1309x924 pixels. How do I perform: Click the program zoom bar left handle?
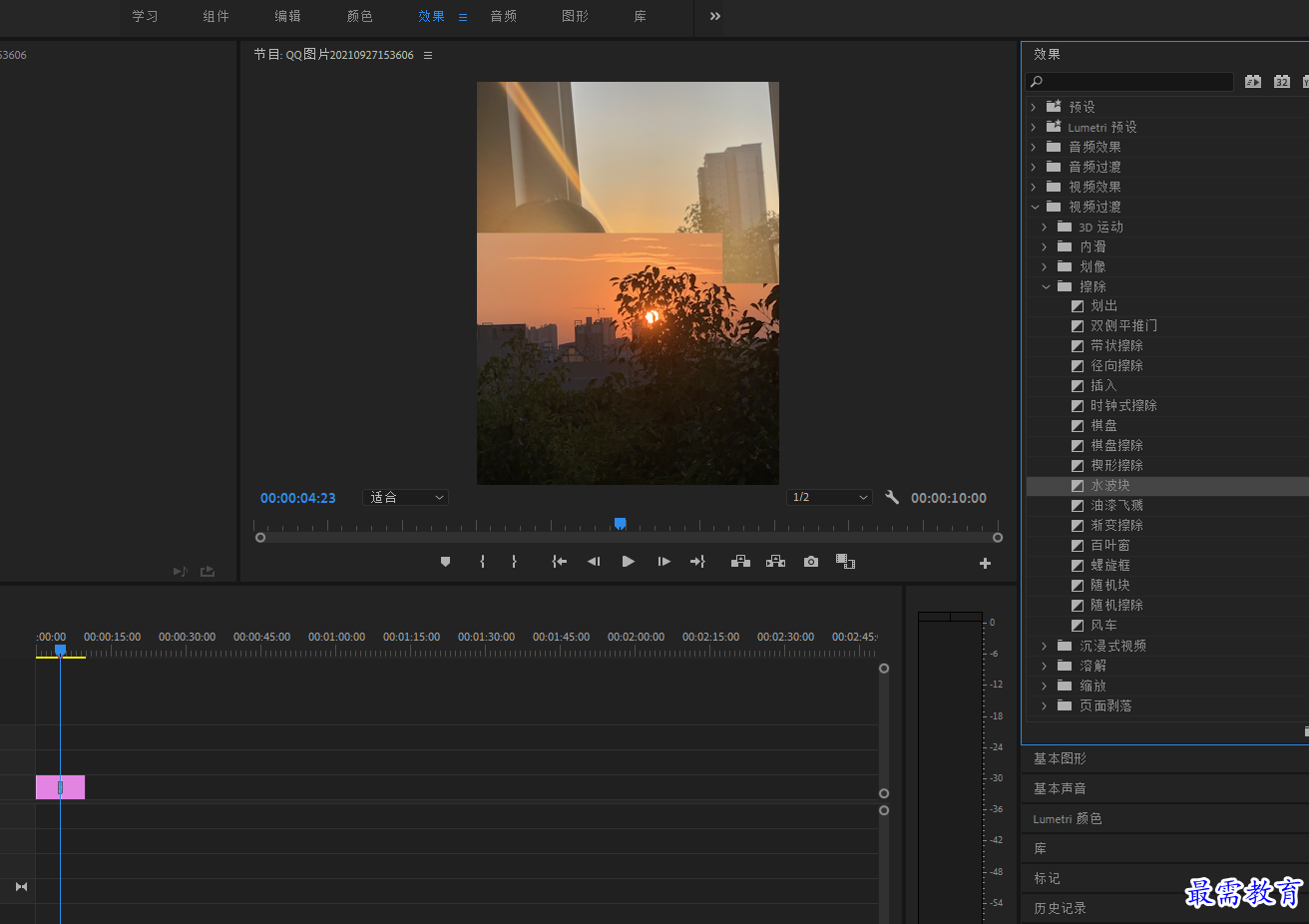coord(260,538)
